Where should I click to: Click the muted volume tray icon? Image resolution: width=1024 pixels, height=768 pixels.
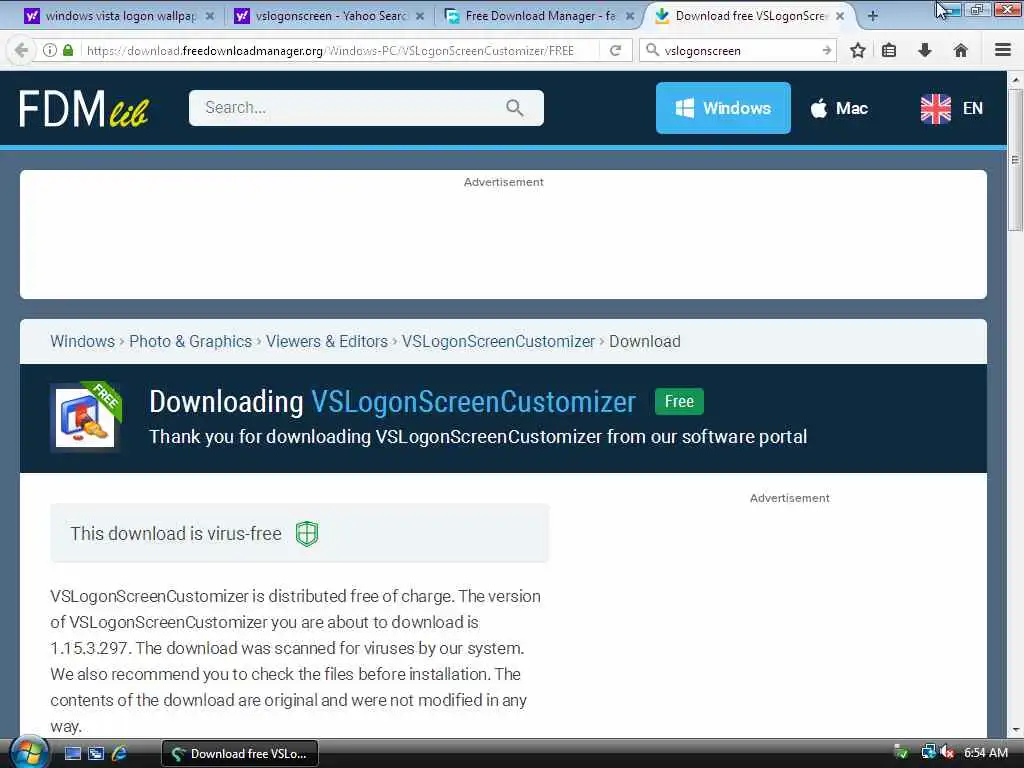coord(946,752)
